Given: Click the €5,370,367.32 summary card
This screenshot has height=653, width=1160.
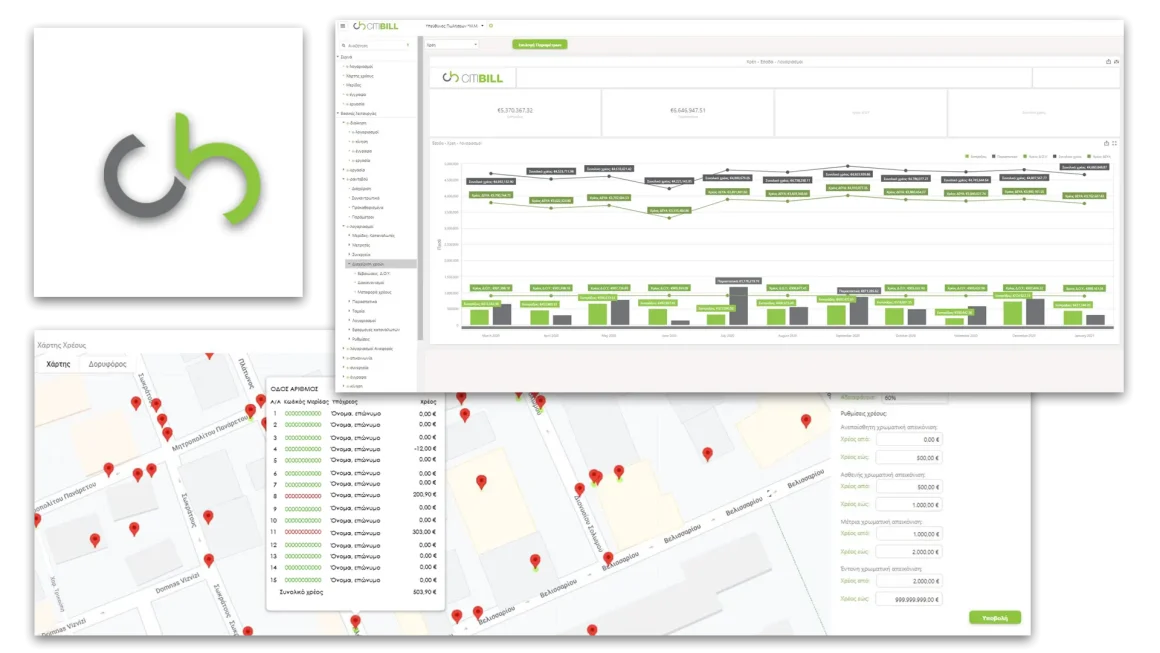Looking at the screenshot, I should click(515, 112).
